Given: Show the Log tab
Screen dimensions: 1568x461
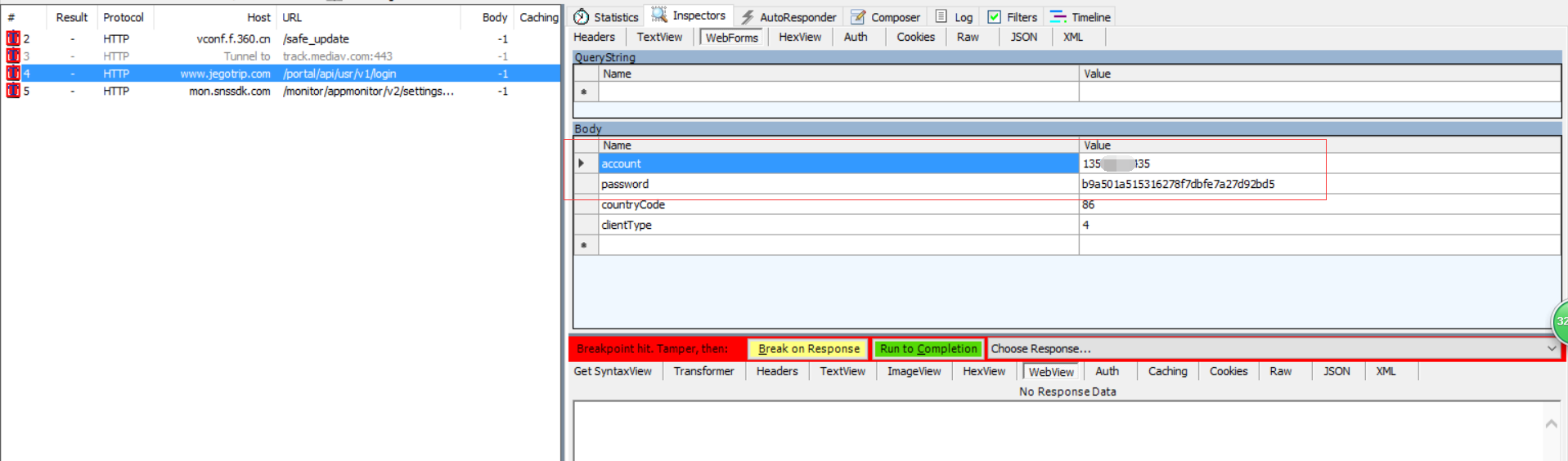Looking at the screenshot, I should (954, 17).
